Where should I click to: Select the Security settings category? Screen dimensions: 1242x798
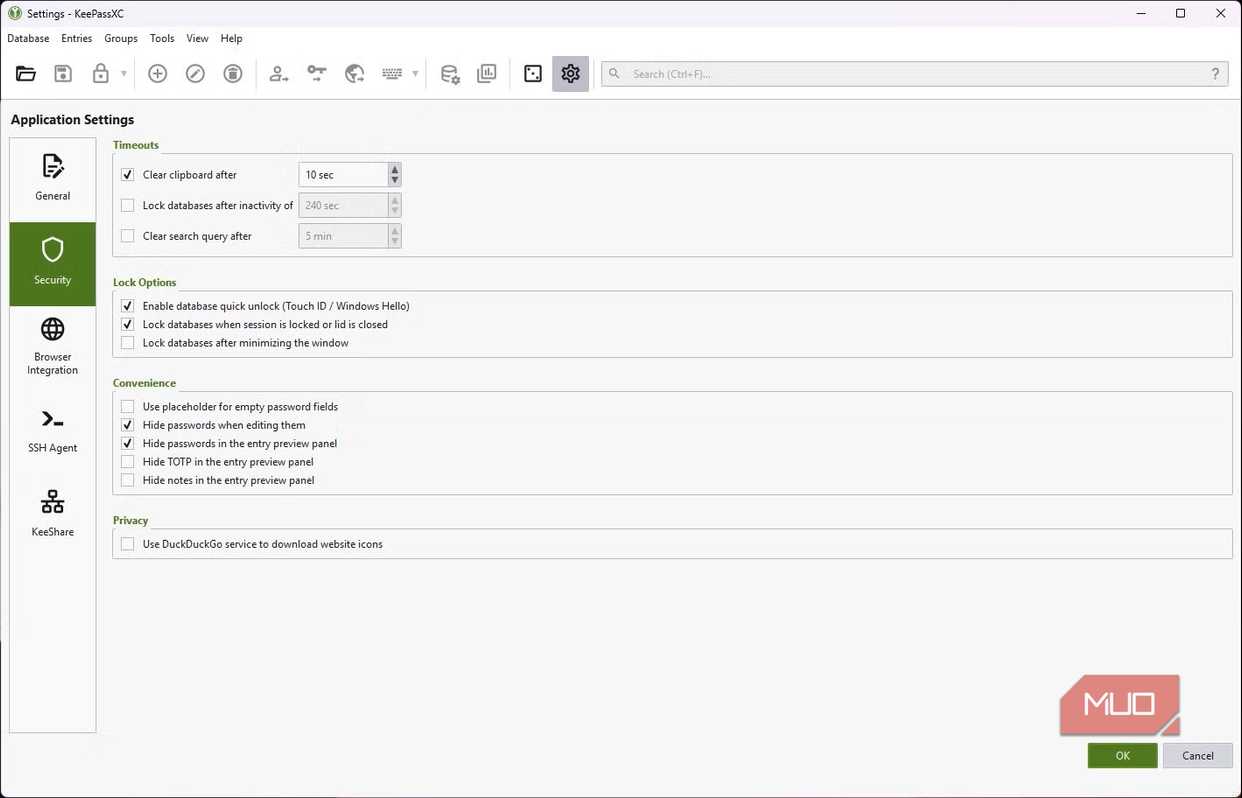[53, 263]
